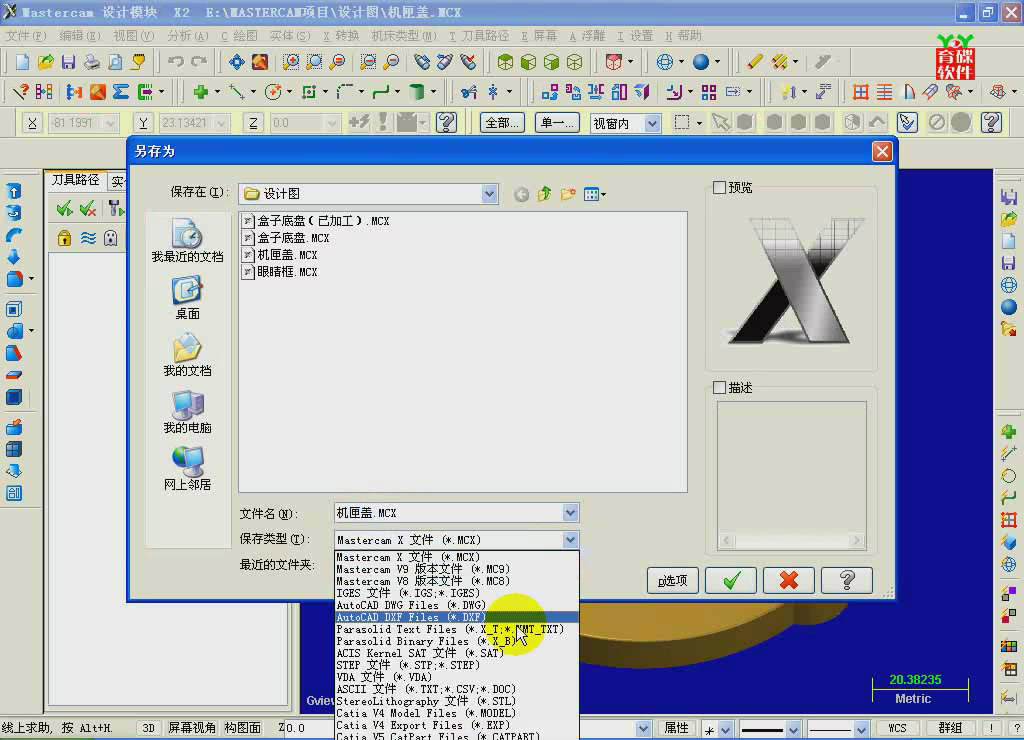Enable the 描述 checkbox
The width and height of the screenshot is (1024, 740).
[x=720, y=388]
